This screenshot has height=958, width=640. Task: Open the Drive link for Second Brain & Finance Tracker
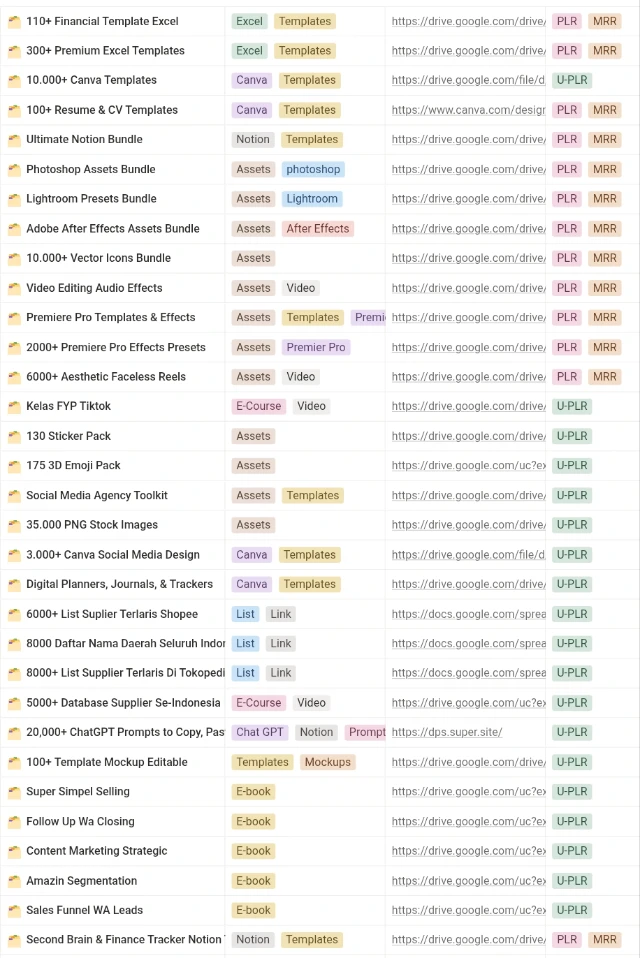click(x=468, y=940)
